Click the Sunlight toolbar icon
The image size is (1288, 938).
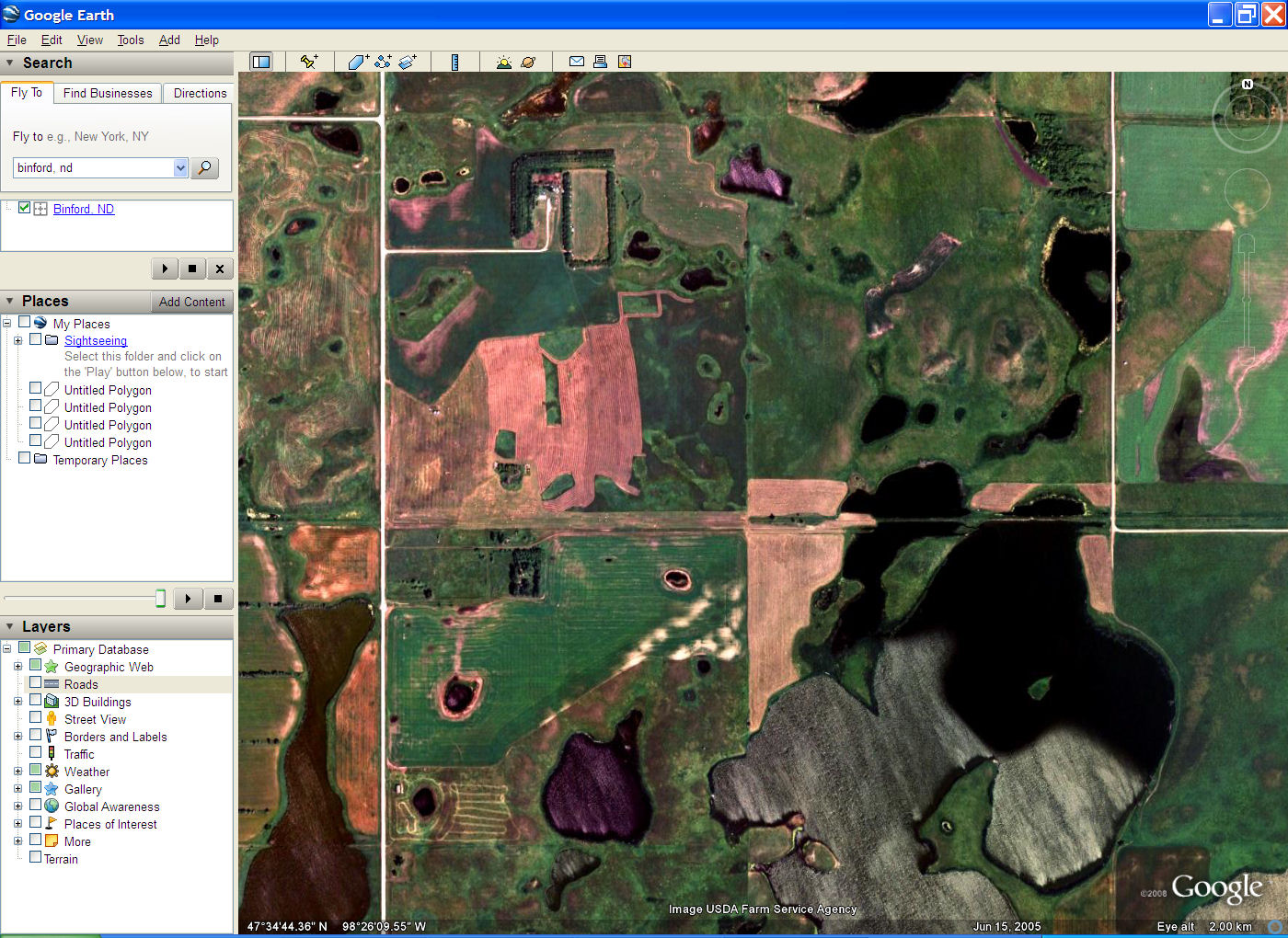click(x=503, y=62)
